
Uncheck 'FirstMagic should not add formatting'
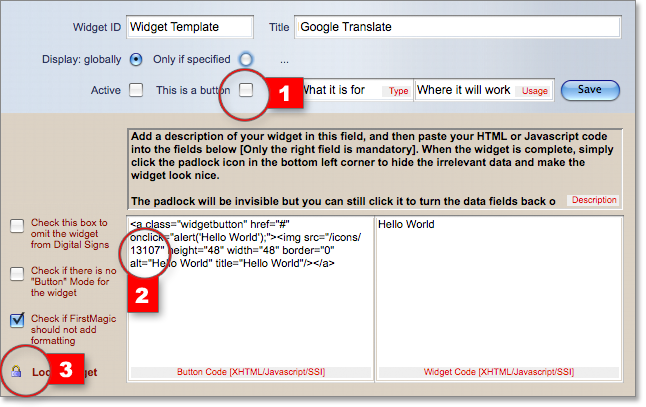coord(17,320)
